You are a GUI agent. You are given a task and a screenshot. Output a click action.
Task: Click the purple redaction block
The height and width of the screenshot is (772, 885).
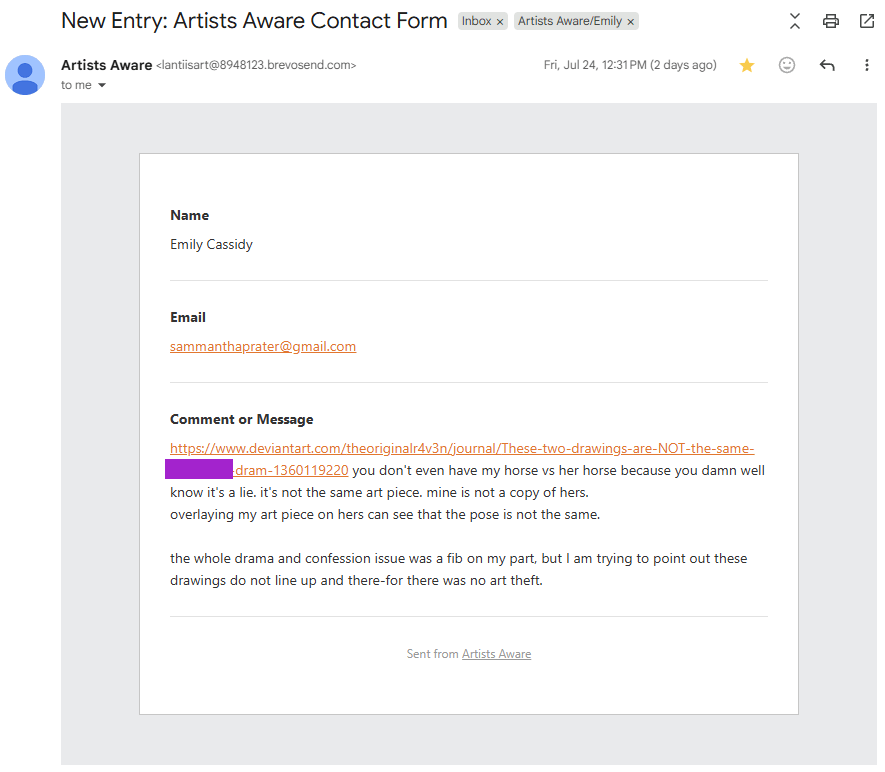199,470
